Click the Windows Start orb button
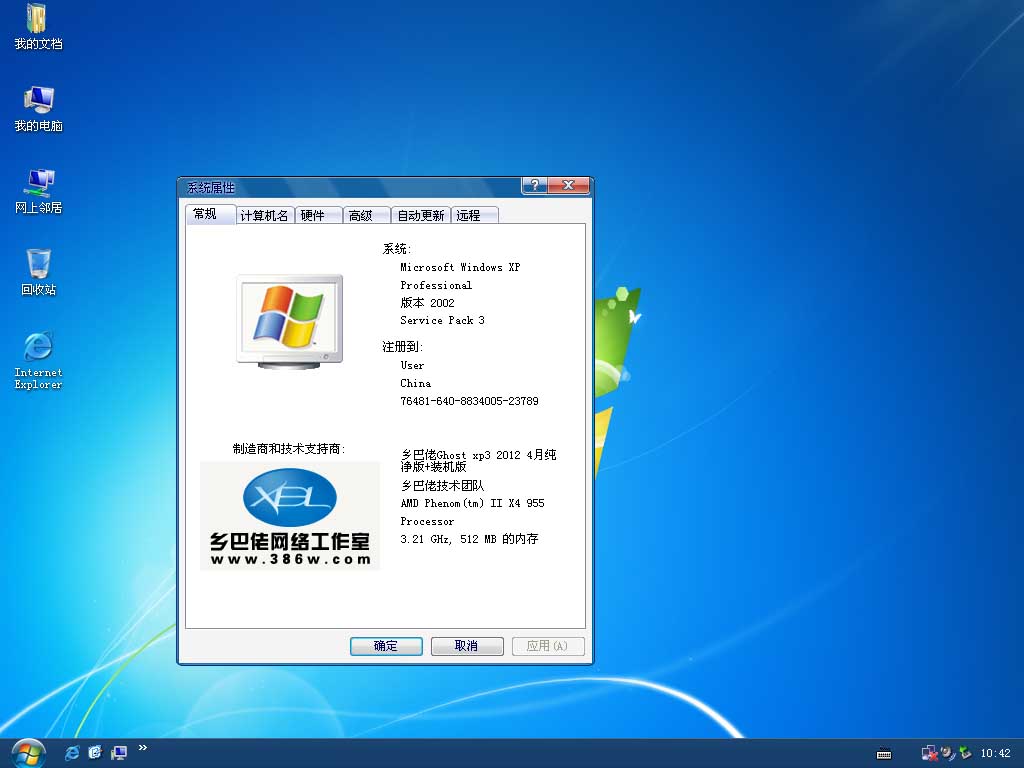The width and height of the screenshot is (1024, 768). tap(27, 752)
